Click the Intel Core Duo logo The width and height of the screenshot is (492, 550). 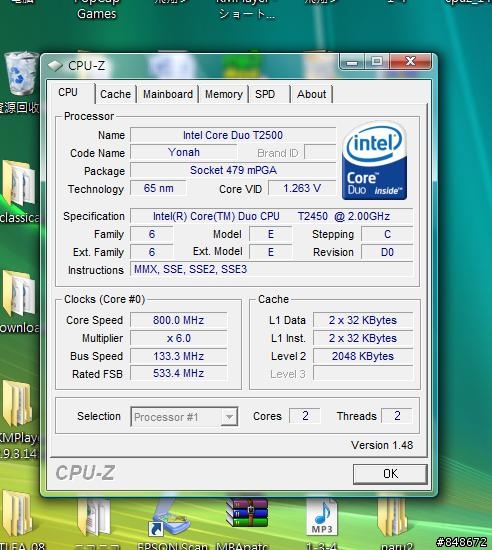coord(375,161)
